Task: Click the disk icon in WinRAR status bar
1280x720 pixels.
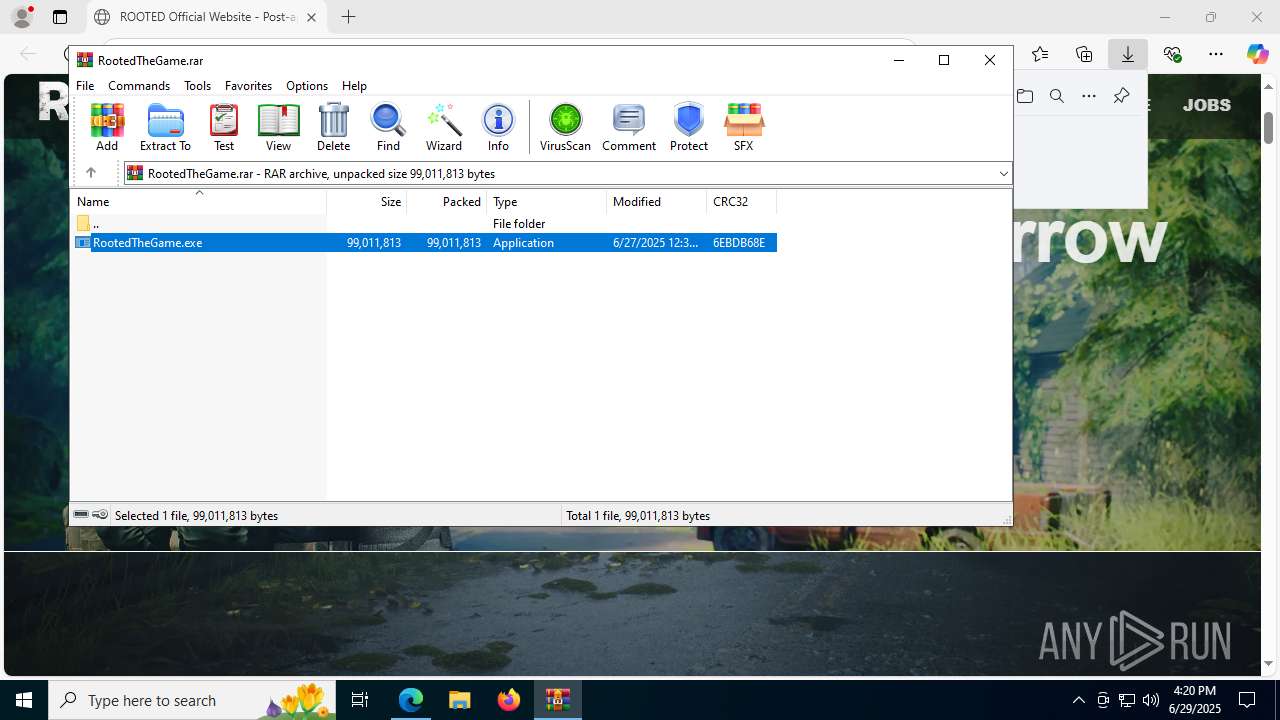Action: click(81, 515)
